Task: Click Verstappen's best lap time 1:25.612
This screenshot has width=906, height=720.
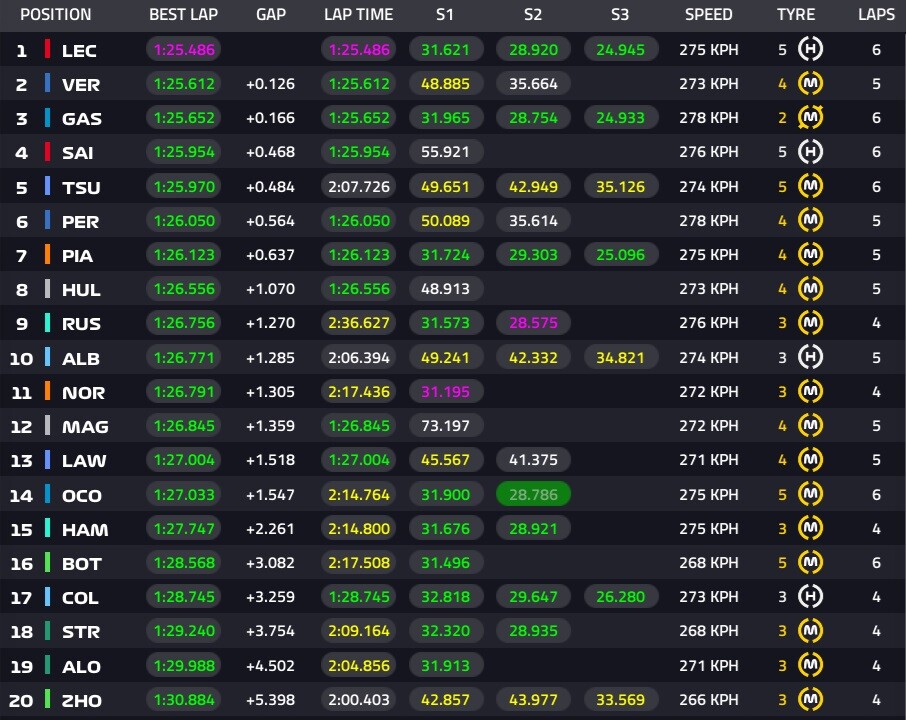Action: [184, 84]
